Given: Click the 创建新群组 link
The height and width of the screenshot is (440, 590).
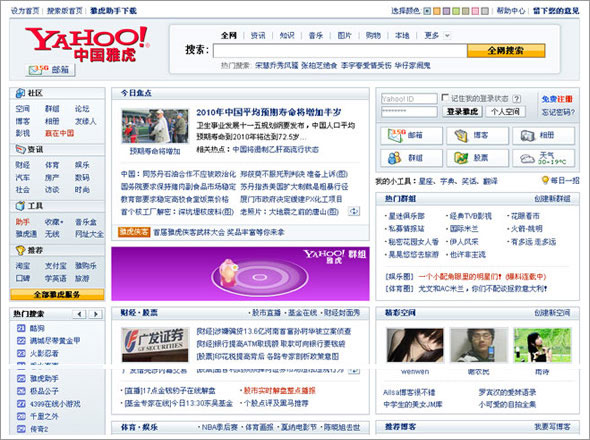Looking at the screenshot, I should coord(552,199).
